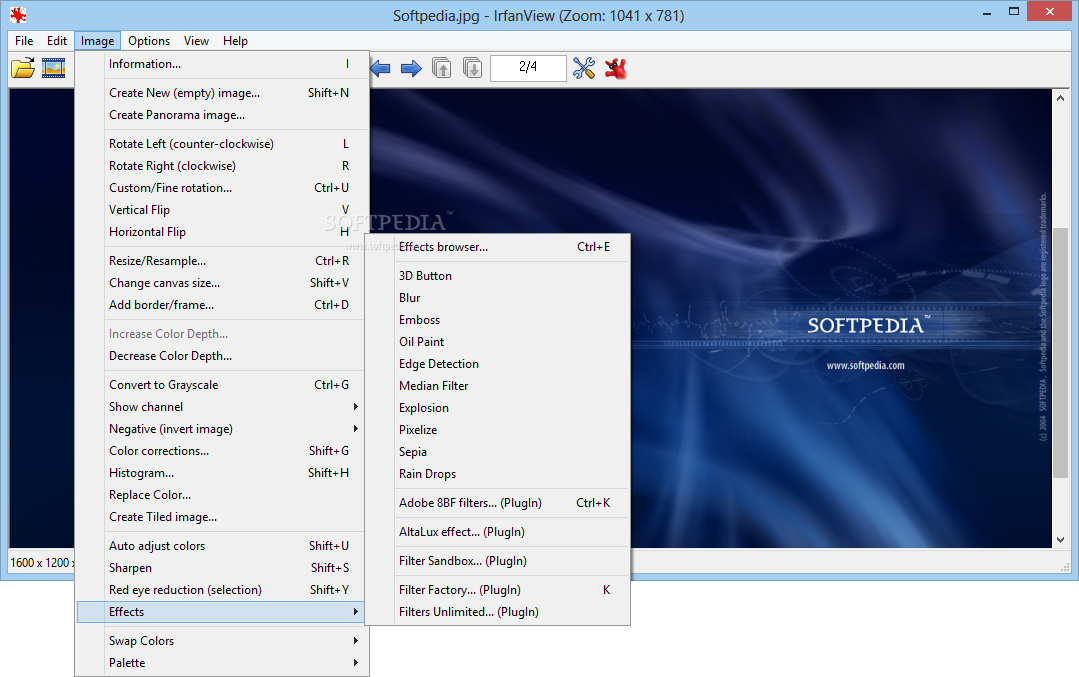The height and width of the screenshot is (677, 1079).
Task: Apply the Explosion effect
Action: (x=497, y=408)
